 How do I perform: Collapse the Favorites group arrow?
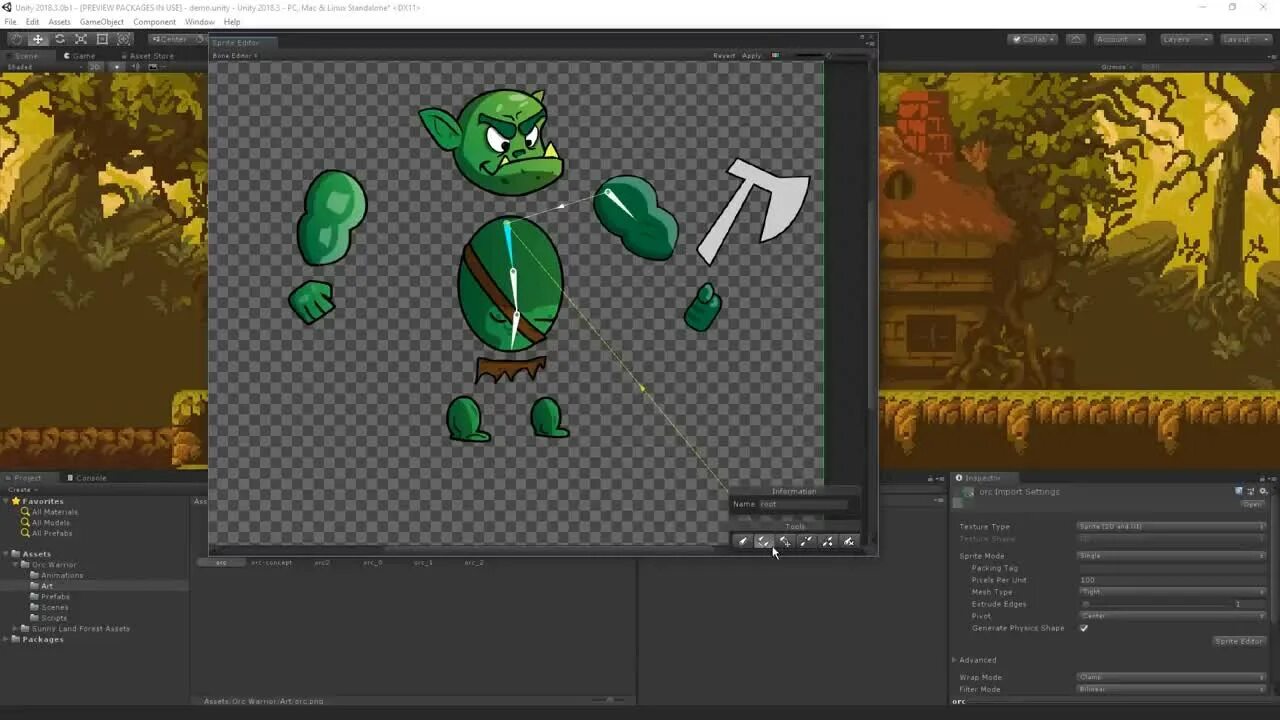[x=6, y=501]
